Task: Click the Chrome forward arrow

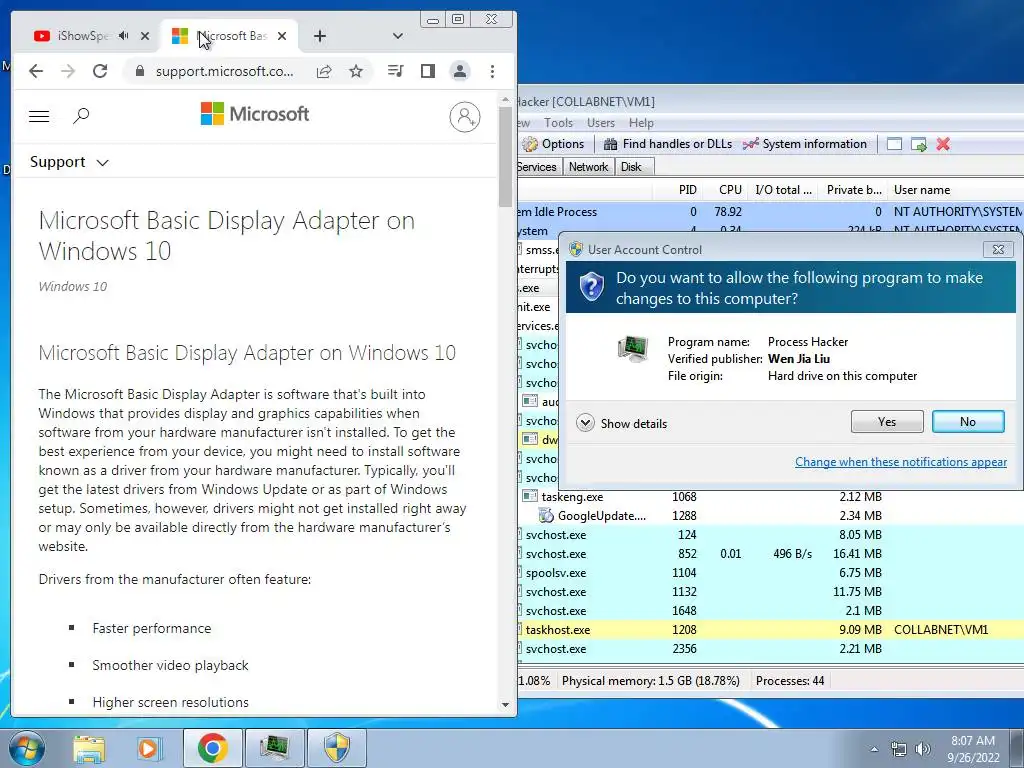Action: [x=68, y=71]
